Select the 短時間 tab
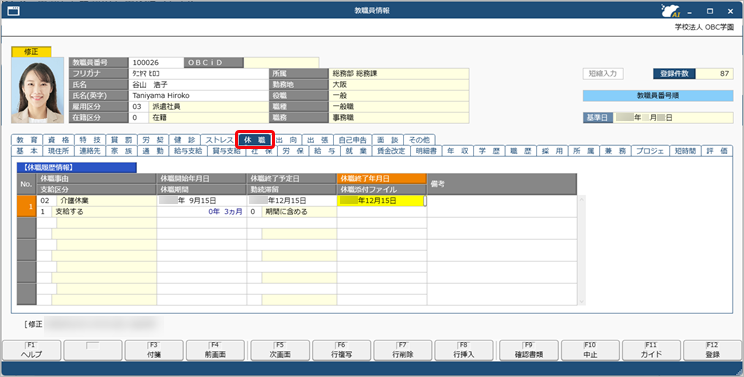 click(x=685, y=151)
